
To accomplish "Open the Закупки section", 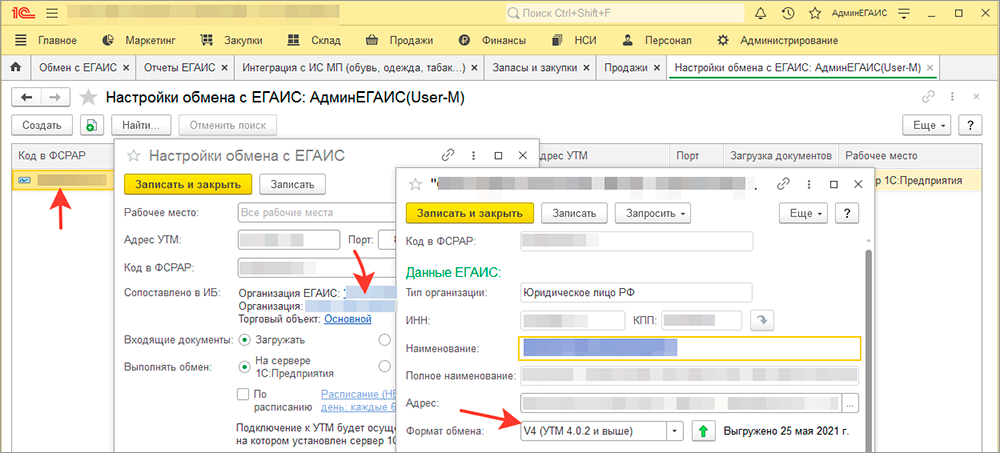I will (x=232, y=40).
